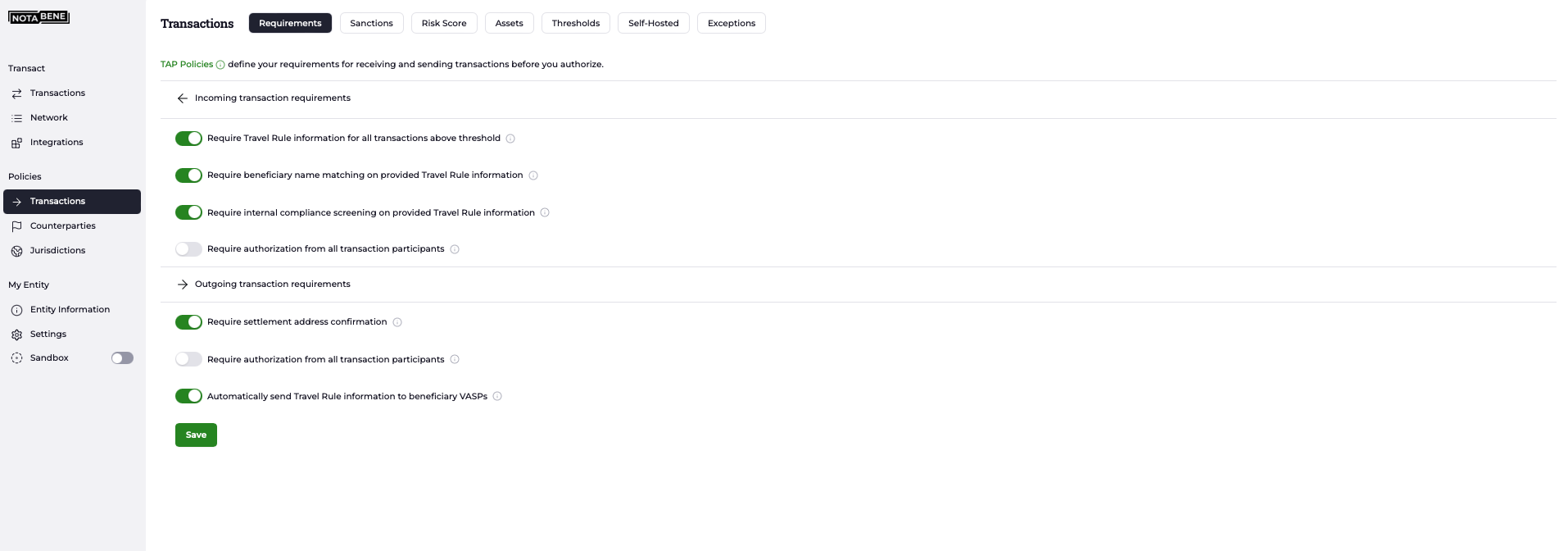Toggle Require internal compliance screening switch
The width and height of the screenshot is (1568, 551).
point(188,212)
